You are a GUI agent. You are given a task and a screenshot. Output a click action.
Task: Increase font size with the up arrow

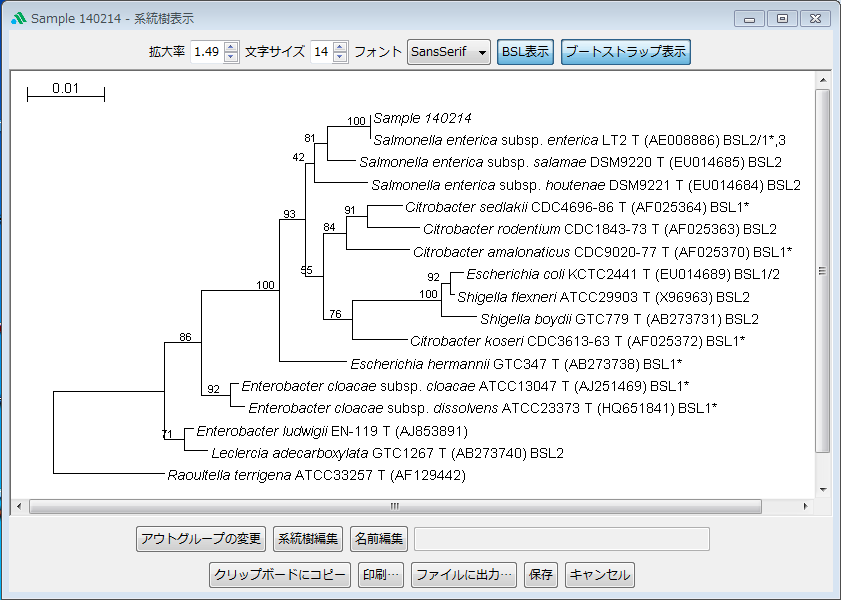tap(340, 46)
